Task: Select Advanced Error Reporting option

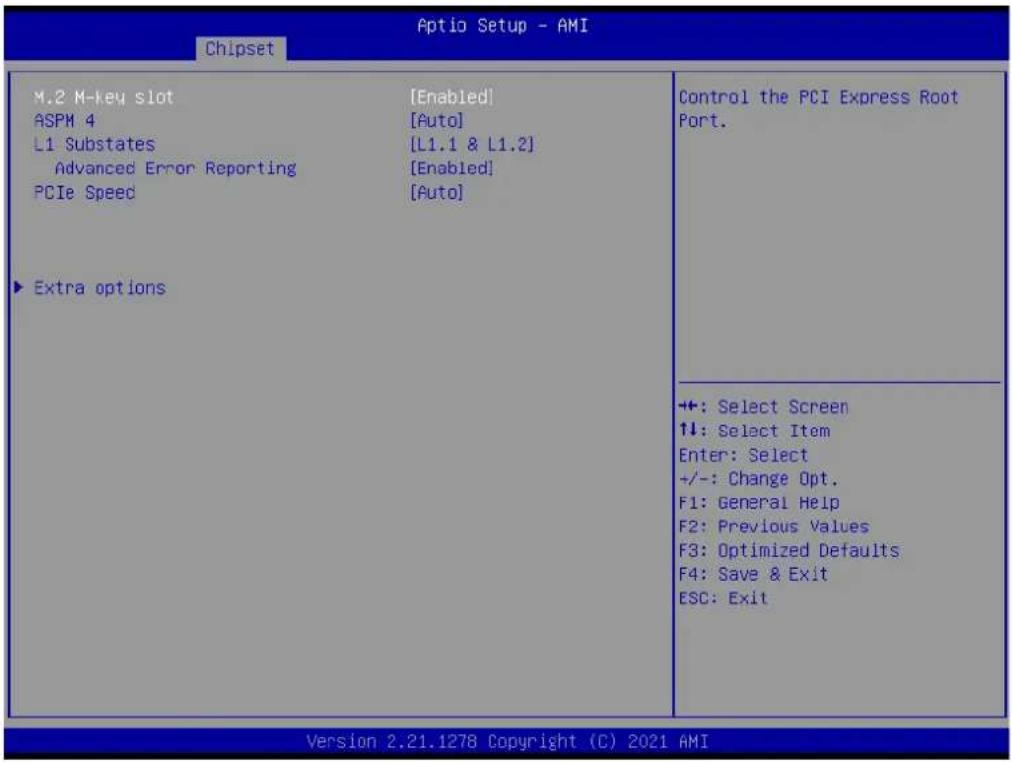Action: [176, 168]
